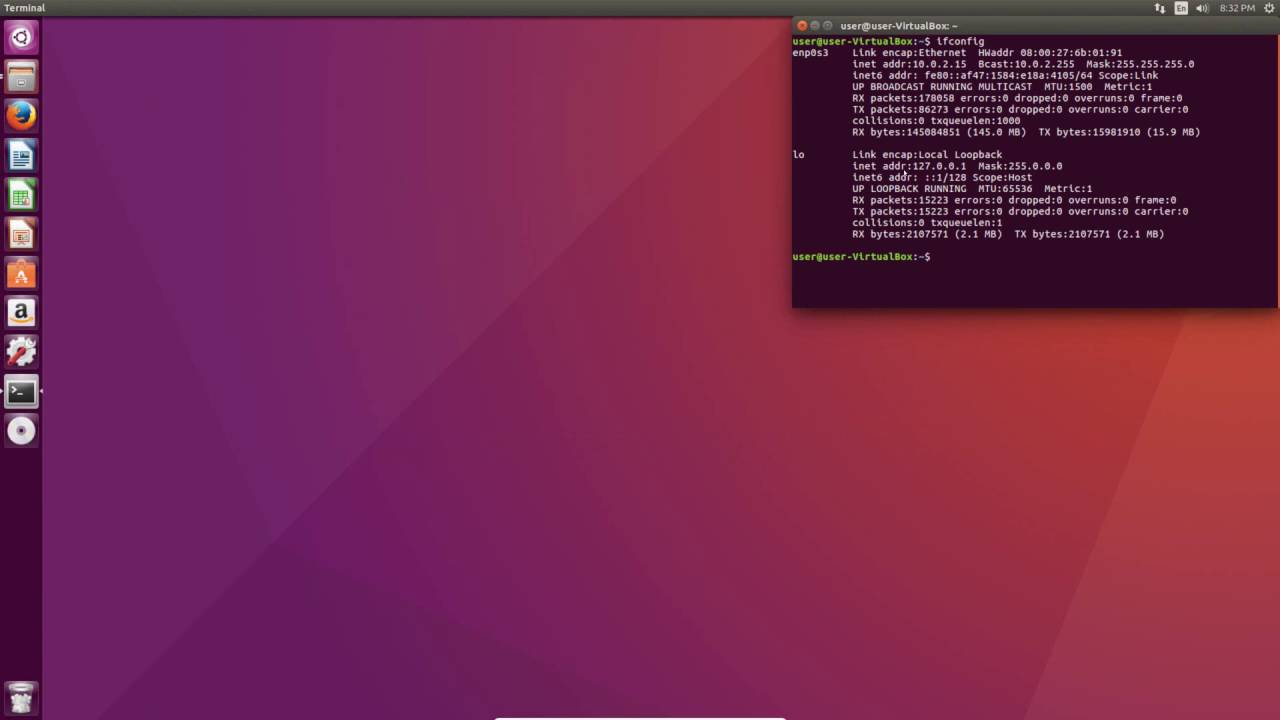
Task: Click the inet6 addr fe80 Scope:Link line
Action: click(1005, 75)
